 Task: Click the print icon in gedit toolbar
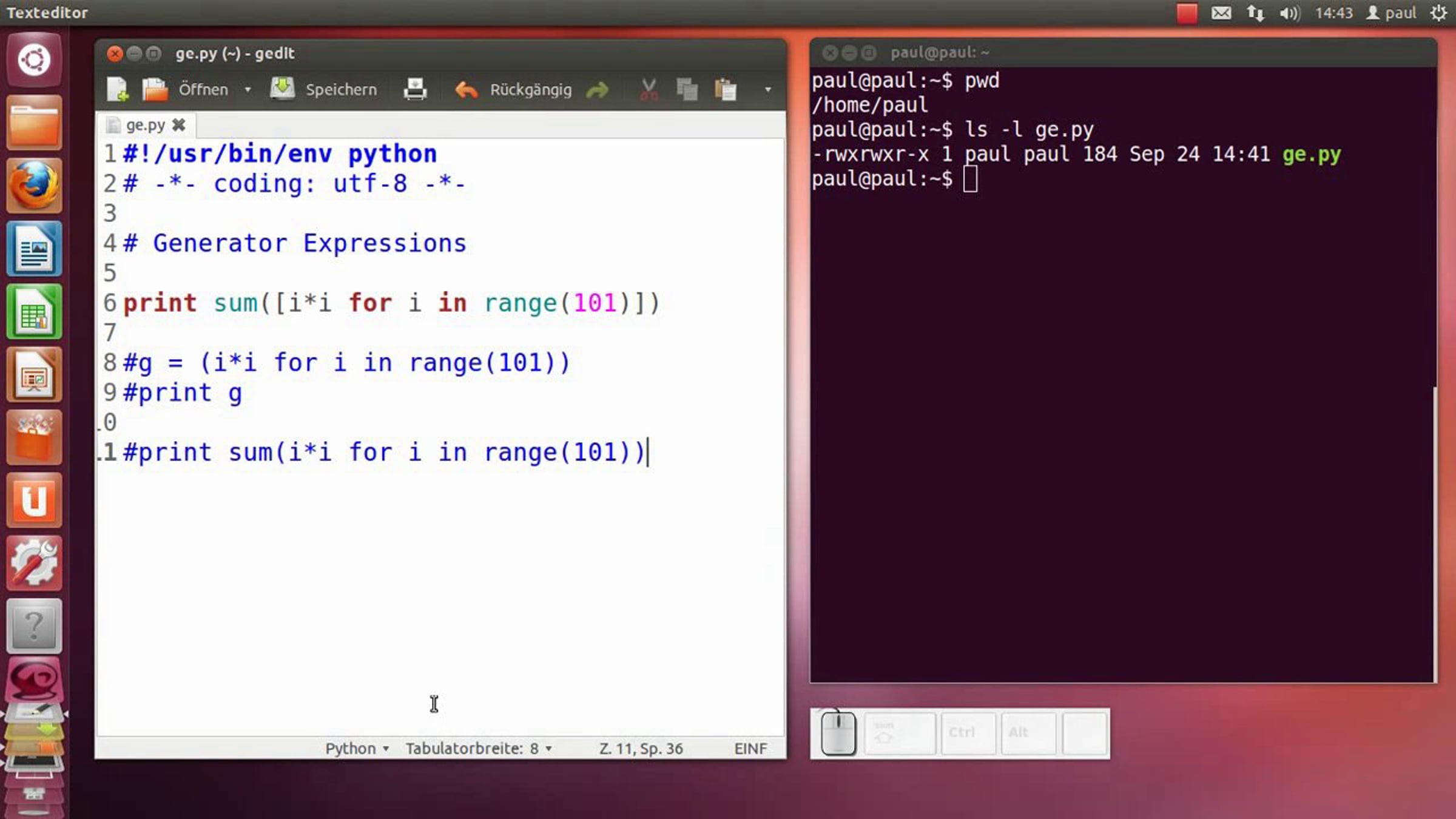(415, 89)
